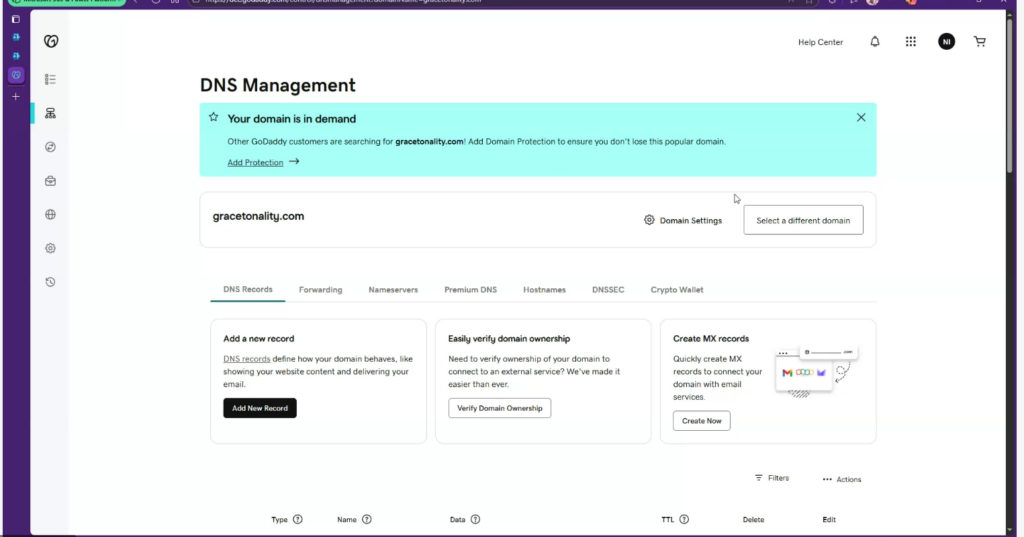Image resolution: width=1024 pixels, height=537 pixels.
Task: Click the MX records email illustration
Action: 816,372
